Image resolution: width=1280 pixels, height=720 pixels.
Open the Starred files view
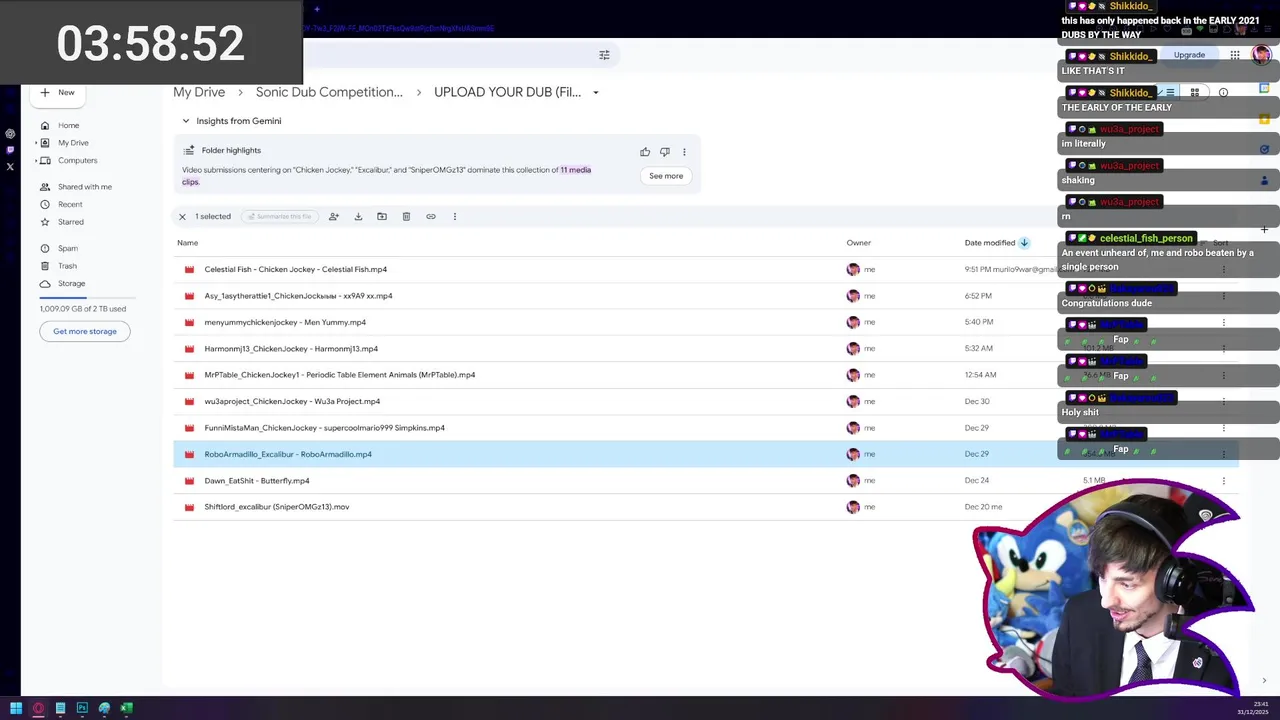(62, 222)
